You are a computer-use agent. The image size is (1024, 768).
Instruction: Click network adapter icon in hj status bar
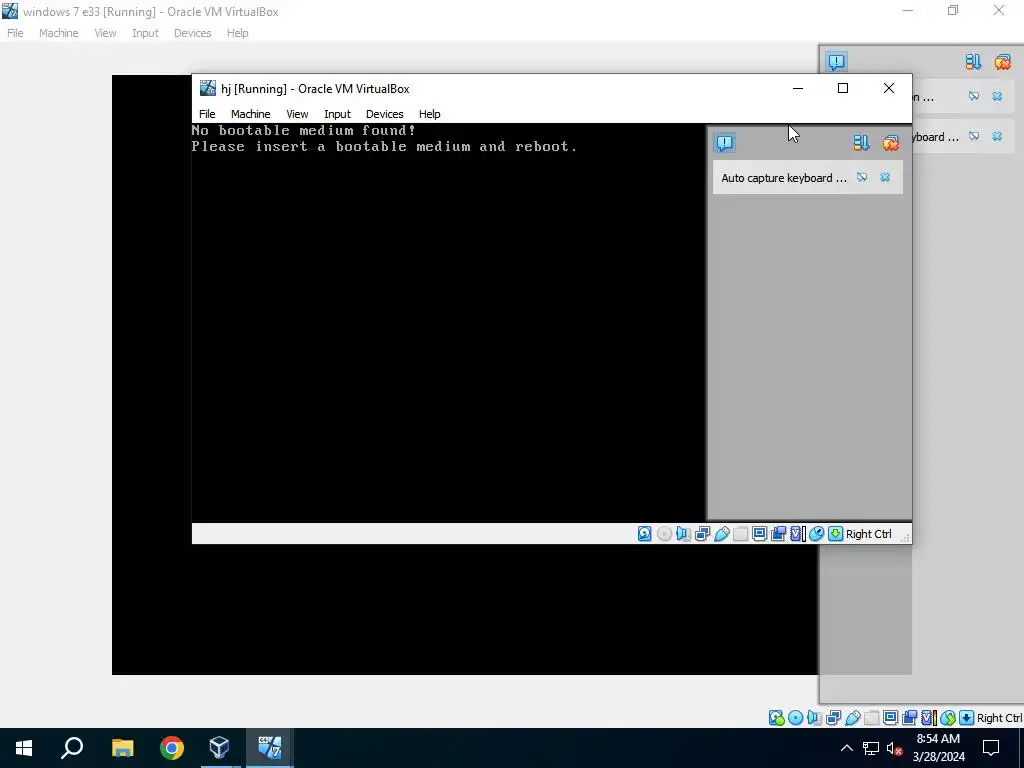(702, 534)
